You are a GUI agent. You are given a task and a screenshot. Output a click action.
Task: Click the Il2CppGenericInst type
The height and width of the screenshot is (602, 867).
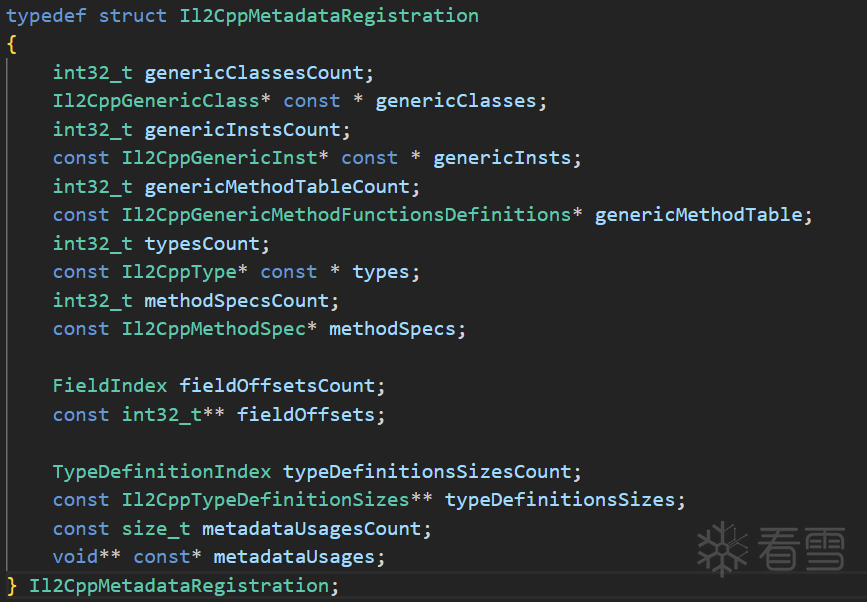(x=220, y=158)
